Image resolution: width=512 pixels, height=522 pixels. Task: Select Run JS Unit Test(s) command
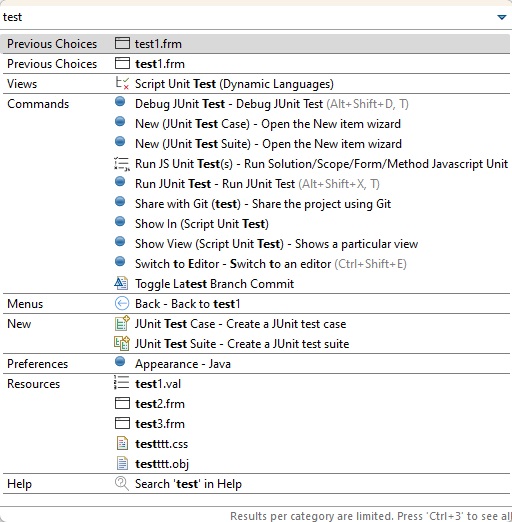click(x=321, y=164)
